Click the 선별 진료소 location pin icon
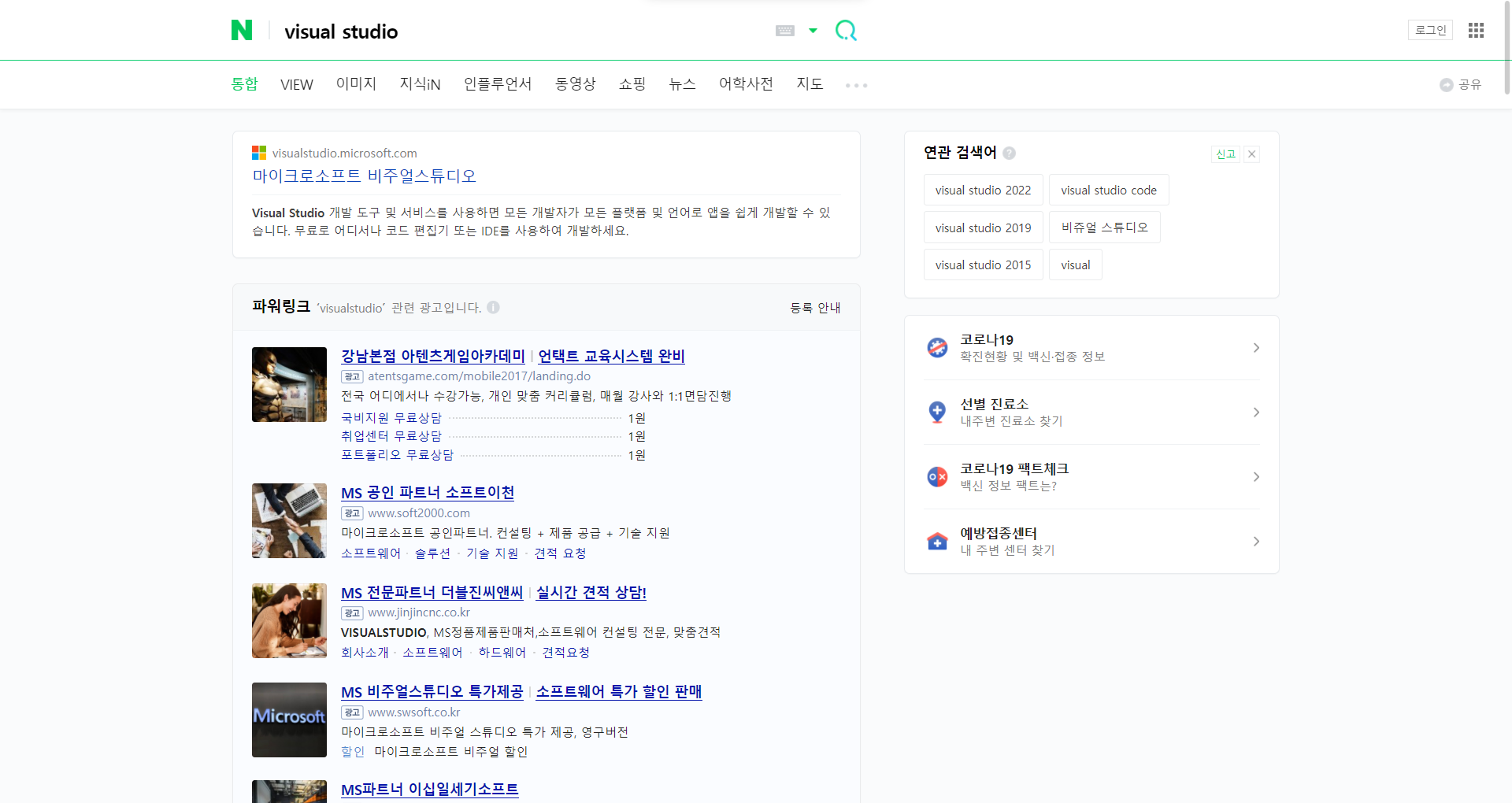 point(937,412)
